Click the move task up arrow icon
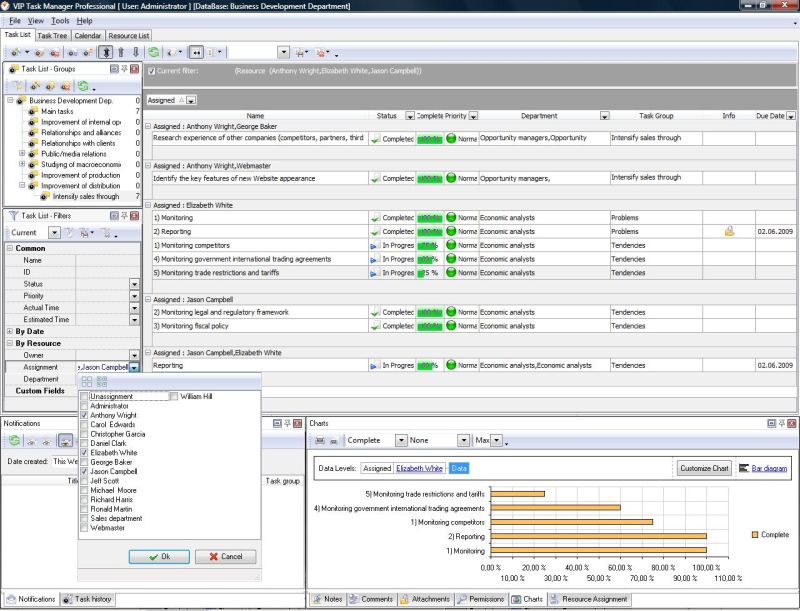800x611 pixels. [121, 51]
